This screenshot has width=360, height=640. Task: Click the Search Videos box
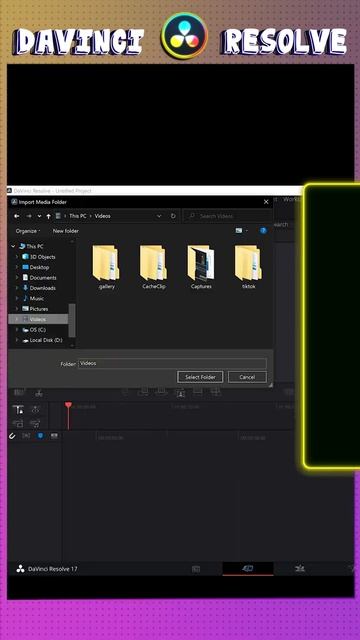coord(227,216)
